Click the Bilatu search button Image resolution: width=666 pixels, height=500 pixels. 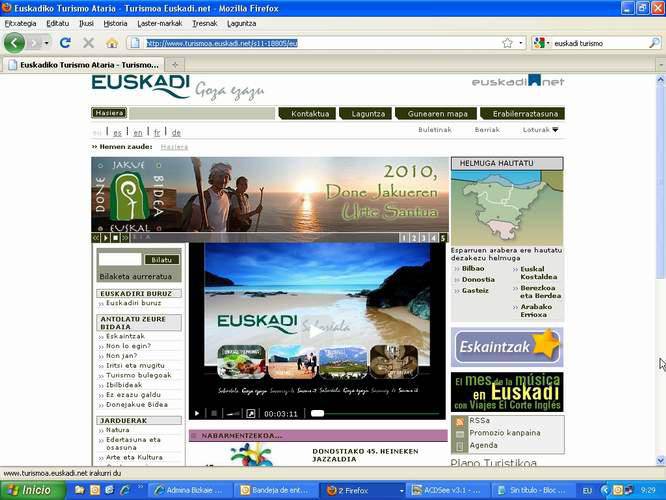click(161, 260)
